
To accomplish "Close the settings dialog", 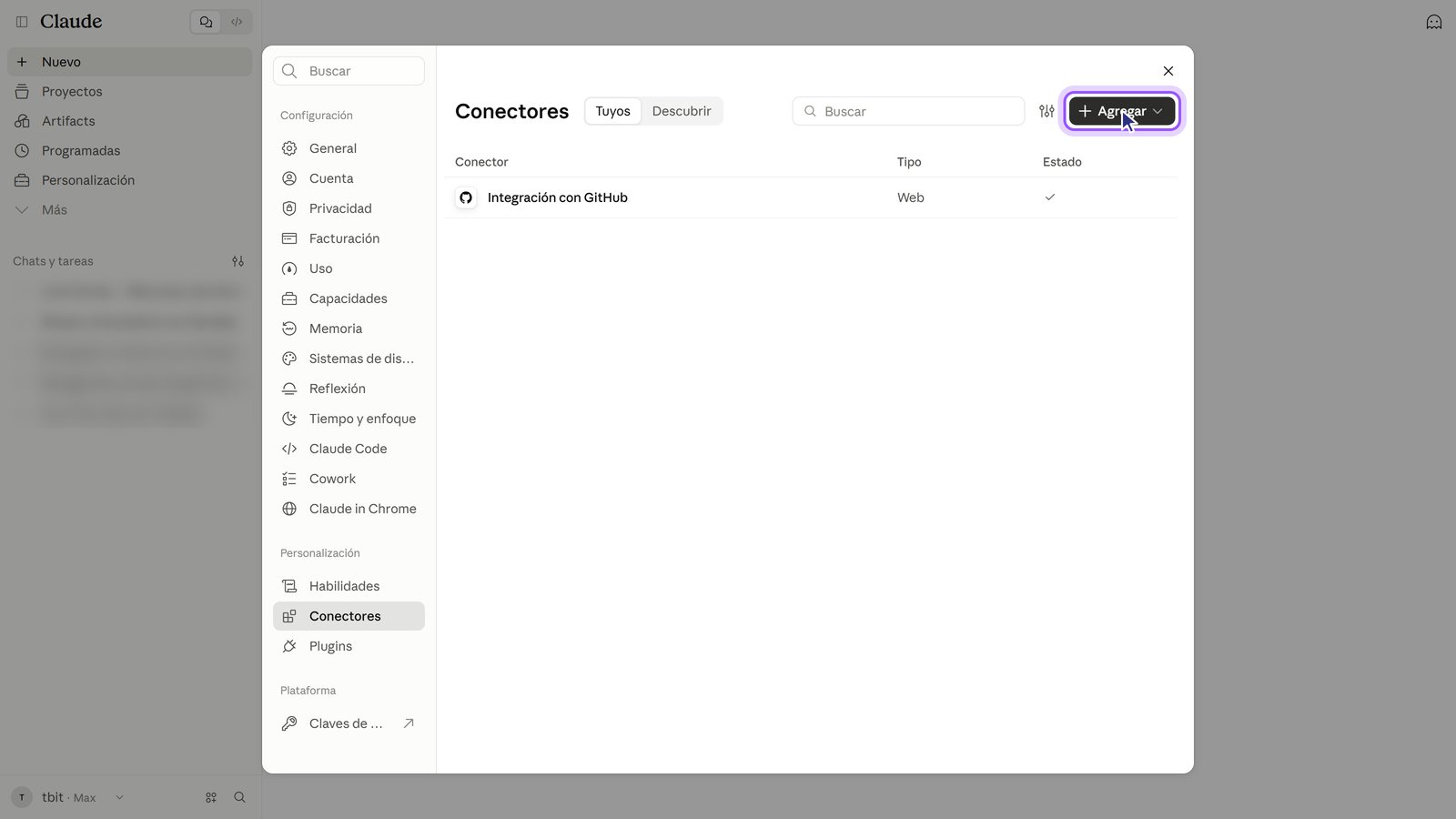I will 1168,71.
